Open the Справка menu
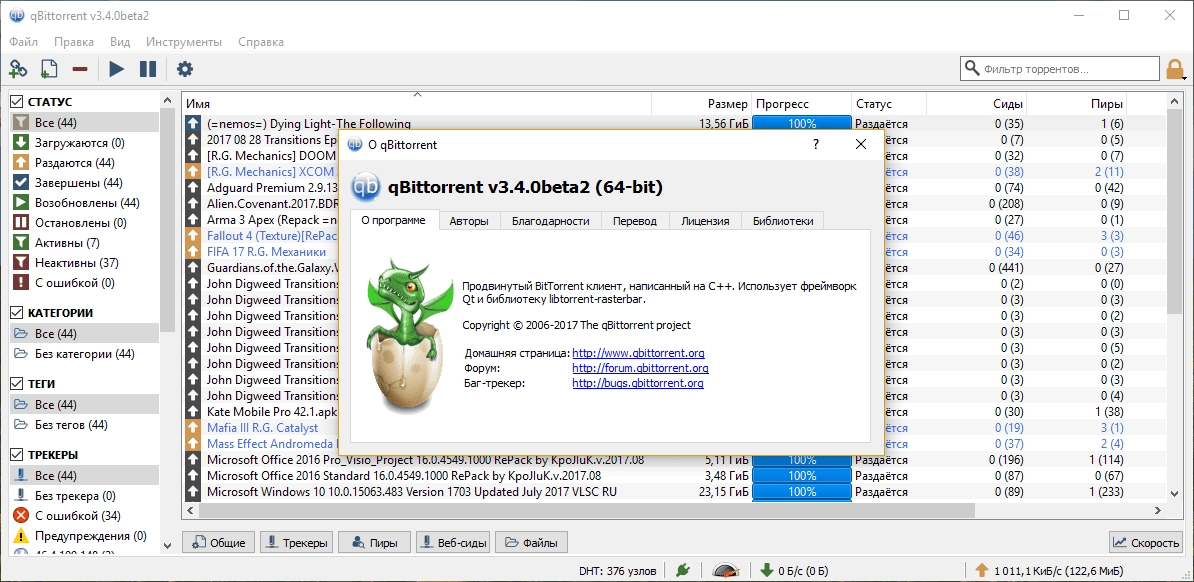 260,42
